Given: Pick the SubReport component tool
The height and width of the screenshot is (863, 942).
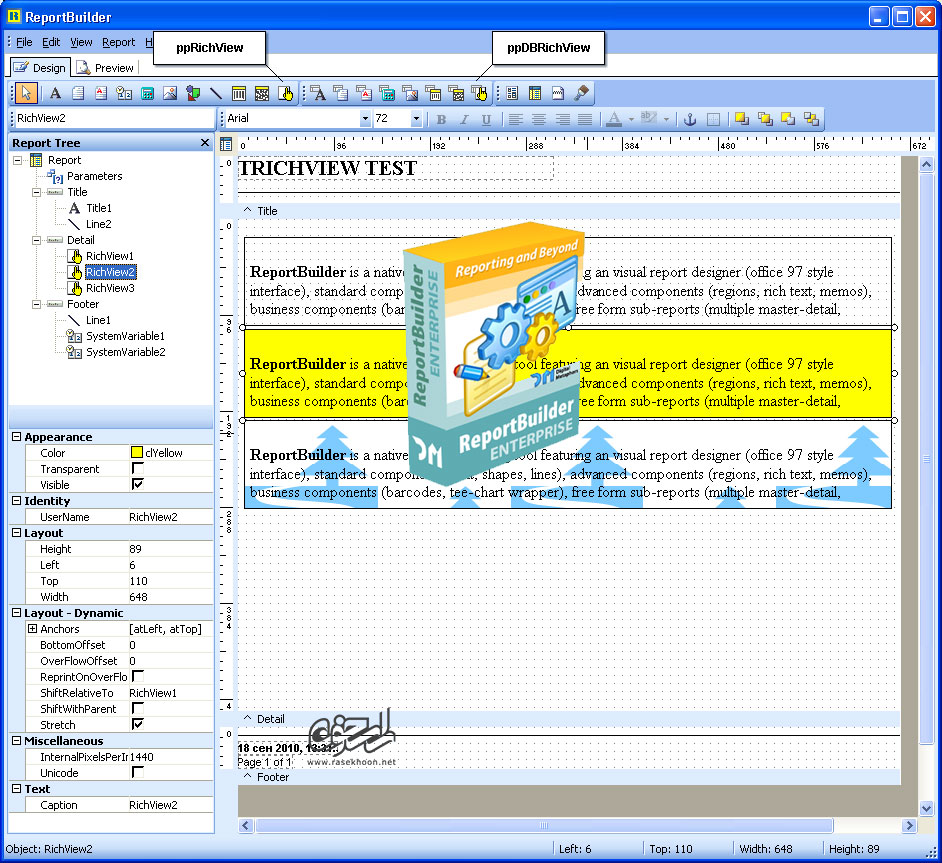Looking at the screenshot, I should click(x=535, y=93).
